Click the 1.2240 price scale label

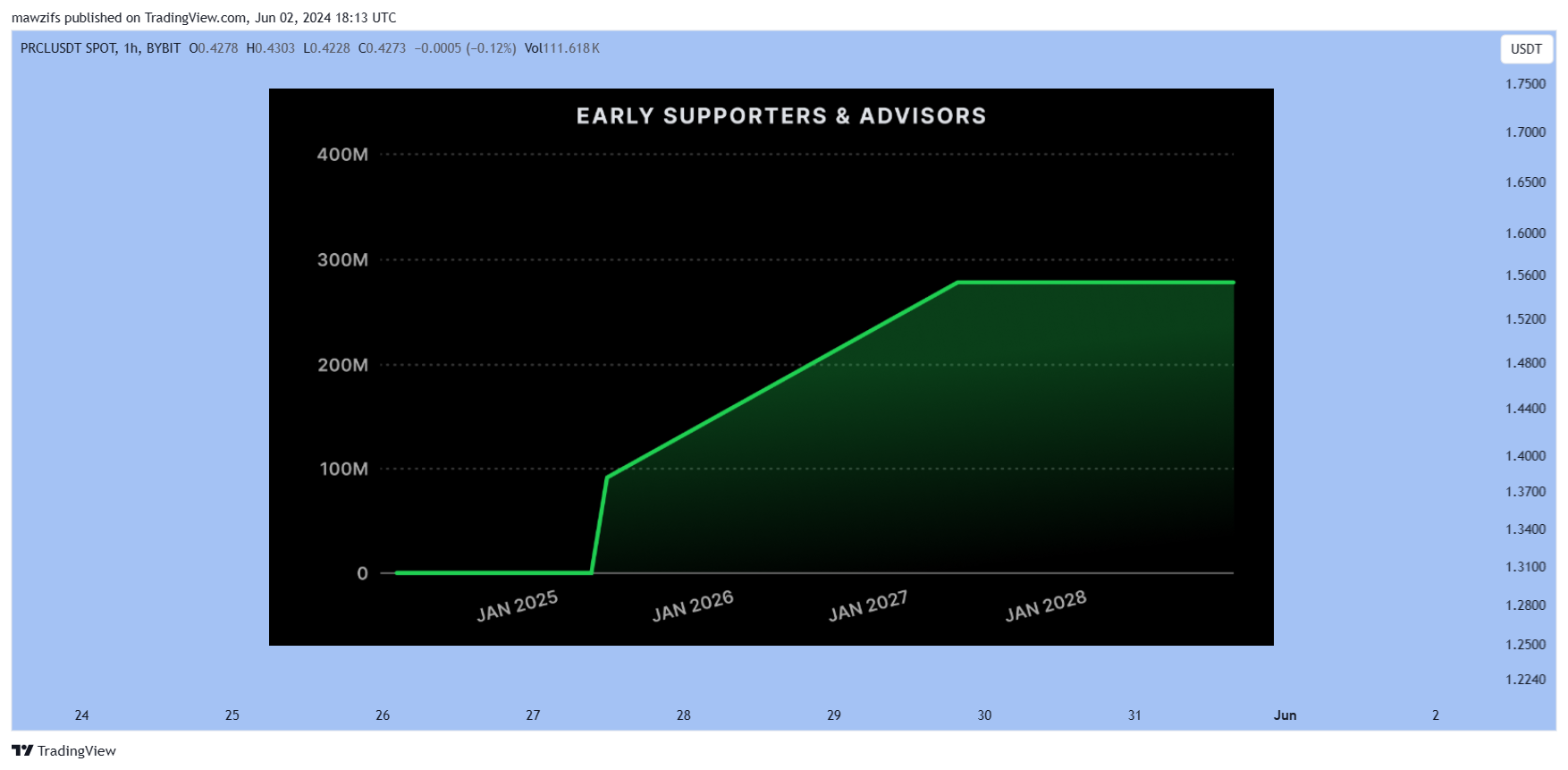pos(1526,680)
